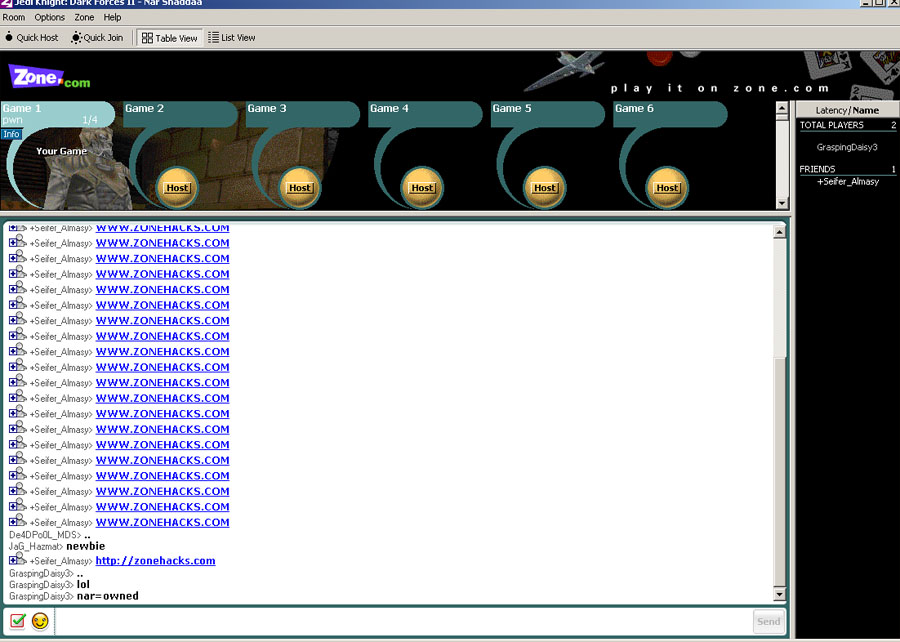The width and height of the screenshot is (900, 642).
Task: Click the chat window scroll up arrow
Action: [779, 232]
